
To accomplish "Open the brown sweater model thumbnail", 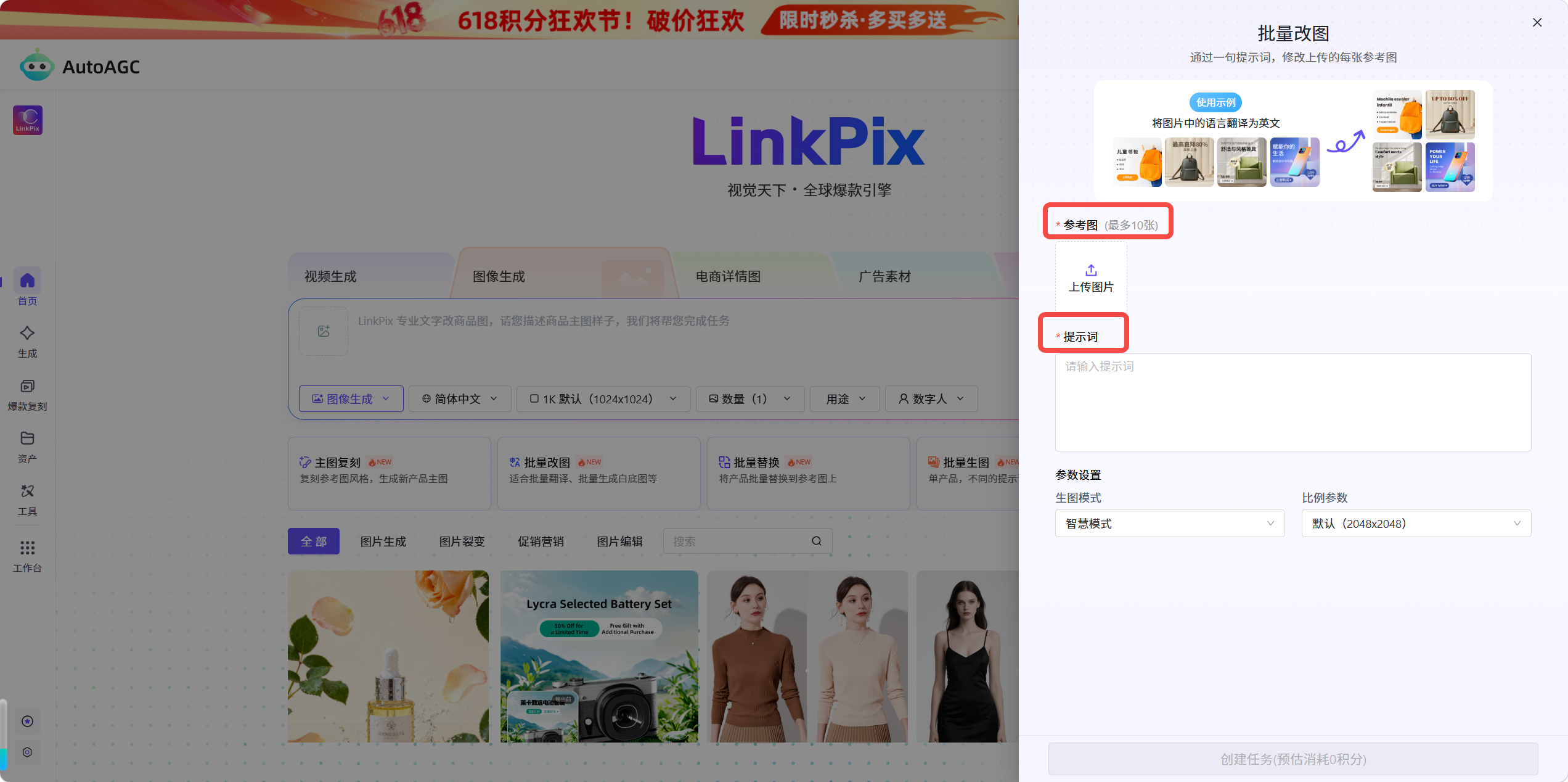I will [x=807, y=656].
